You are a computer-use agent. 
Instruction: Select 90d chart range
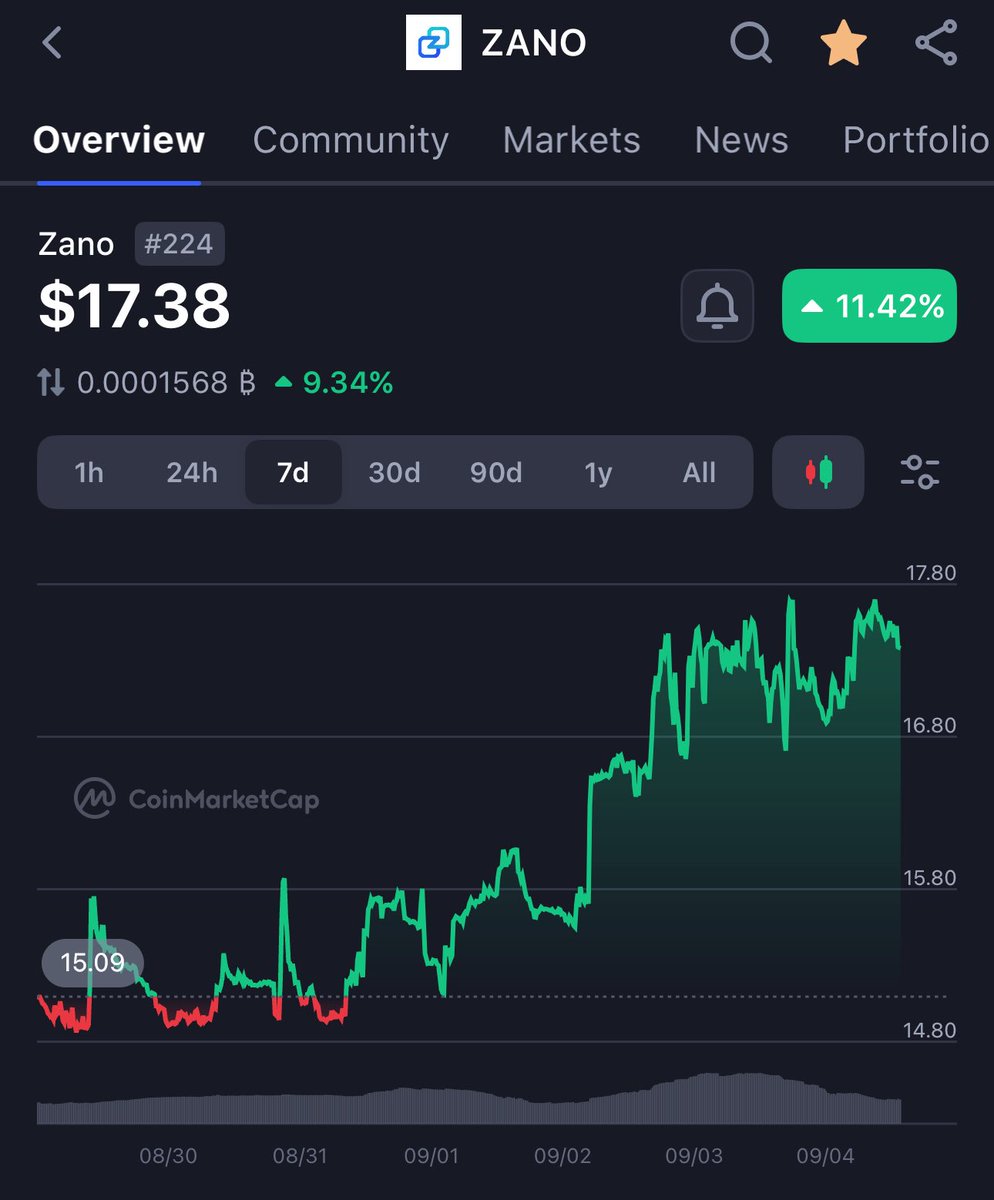coord(496,472)
